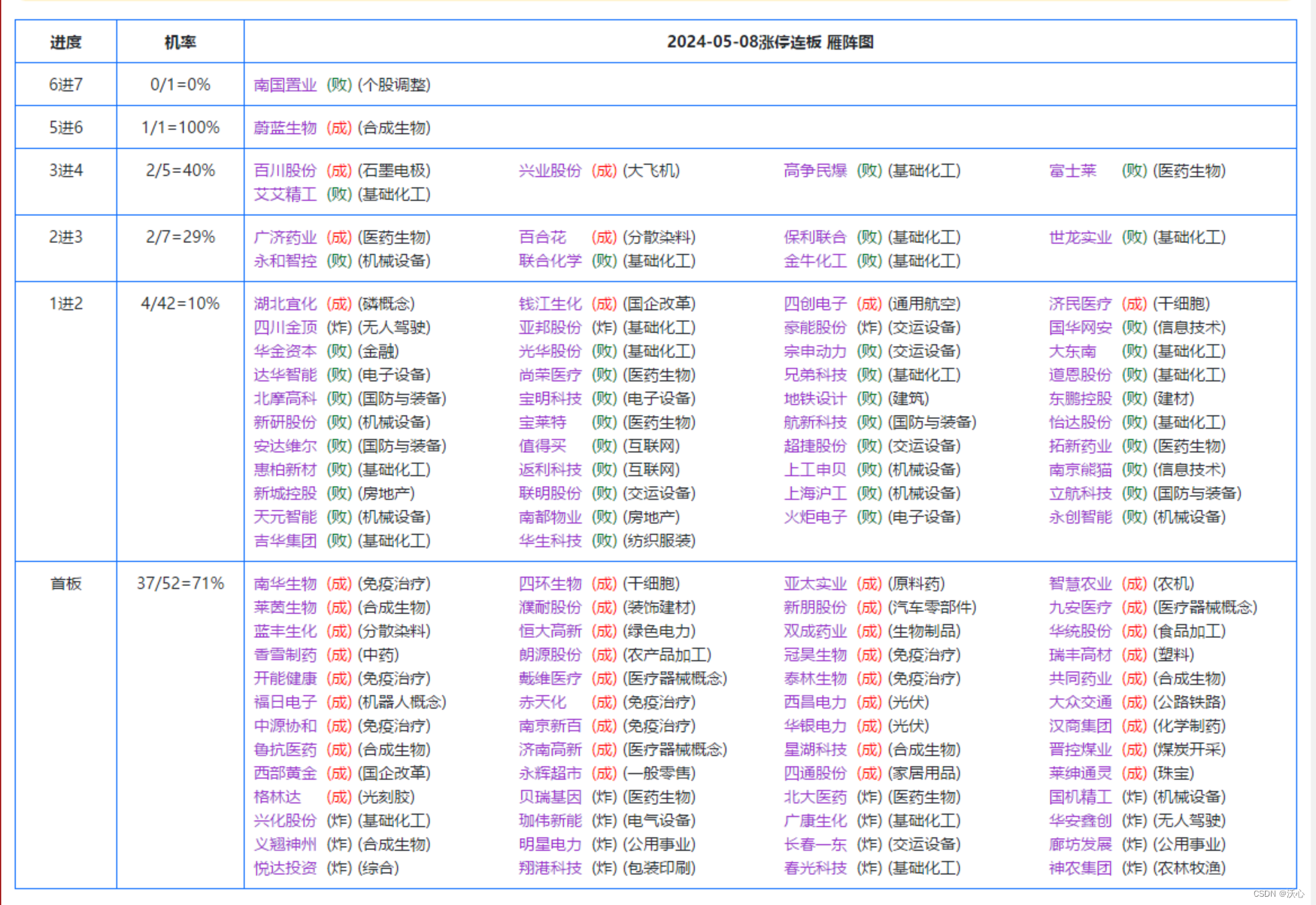Viewport: 1316px width, 905px height.
Task: Select the 航新科技 link
Action: point(815,423)
